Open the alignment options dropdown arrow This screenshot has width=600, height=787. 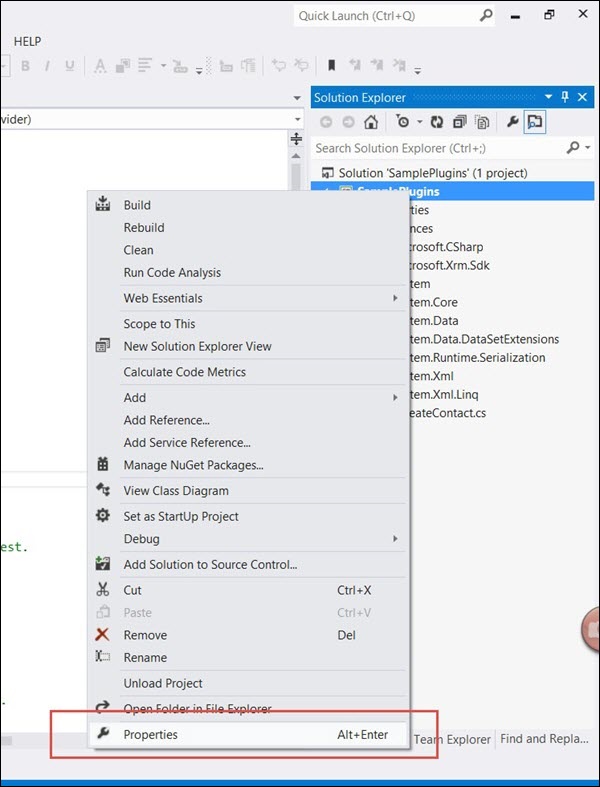coord(163,66)
